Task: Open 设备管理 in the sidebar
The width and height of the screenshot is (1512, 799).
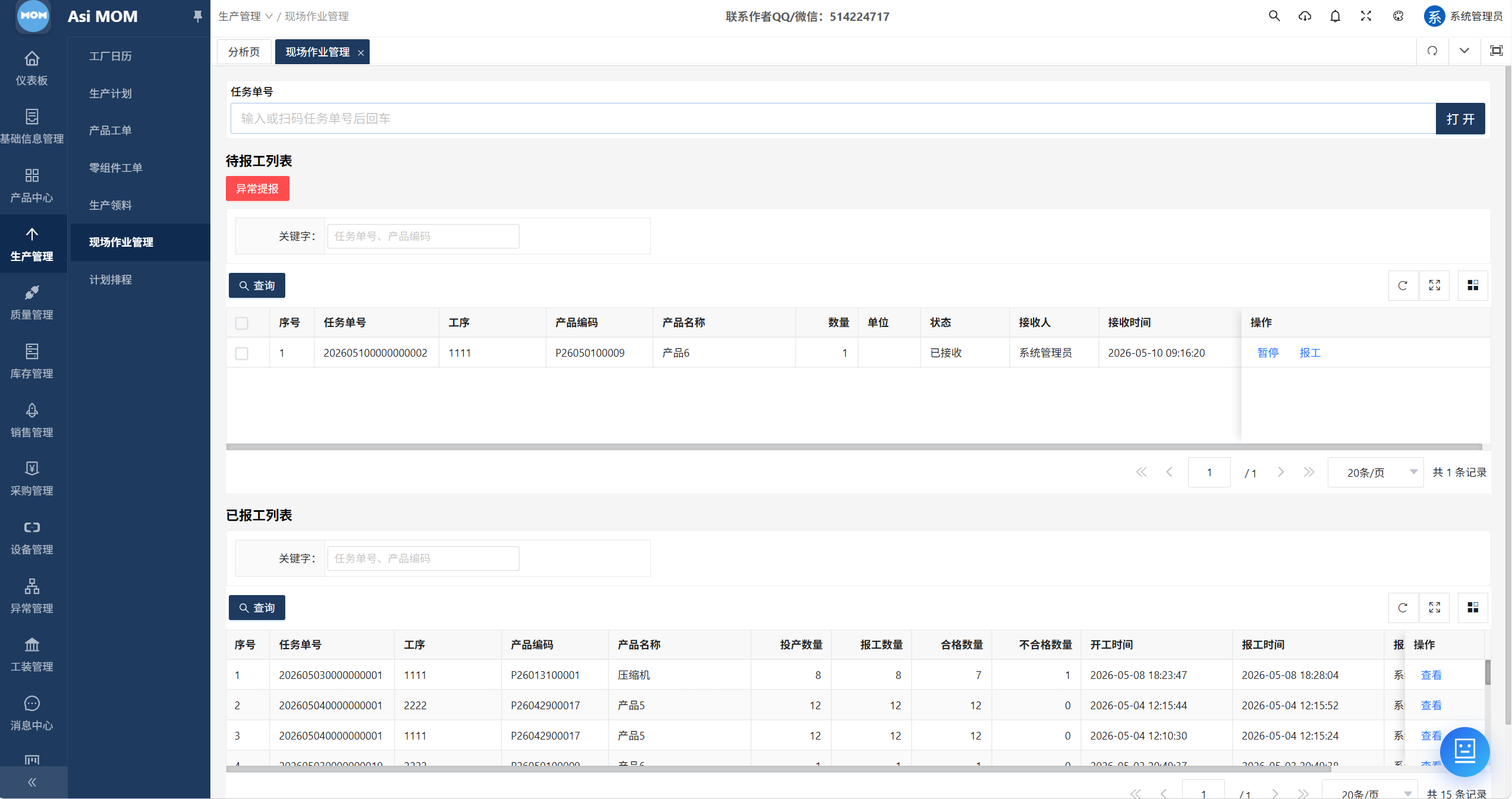Action: point(32,537)
